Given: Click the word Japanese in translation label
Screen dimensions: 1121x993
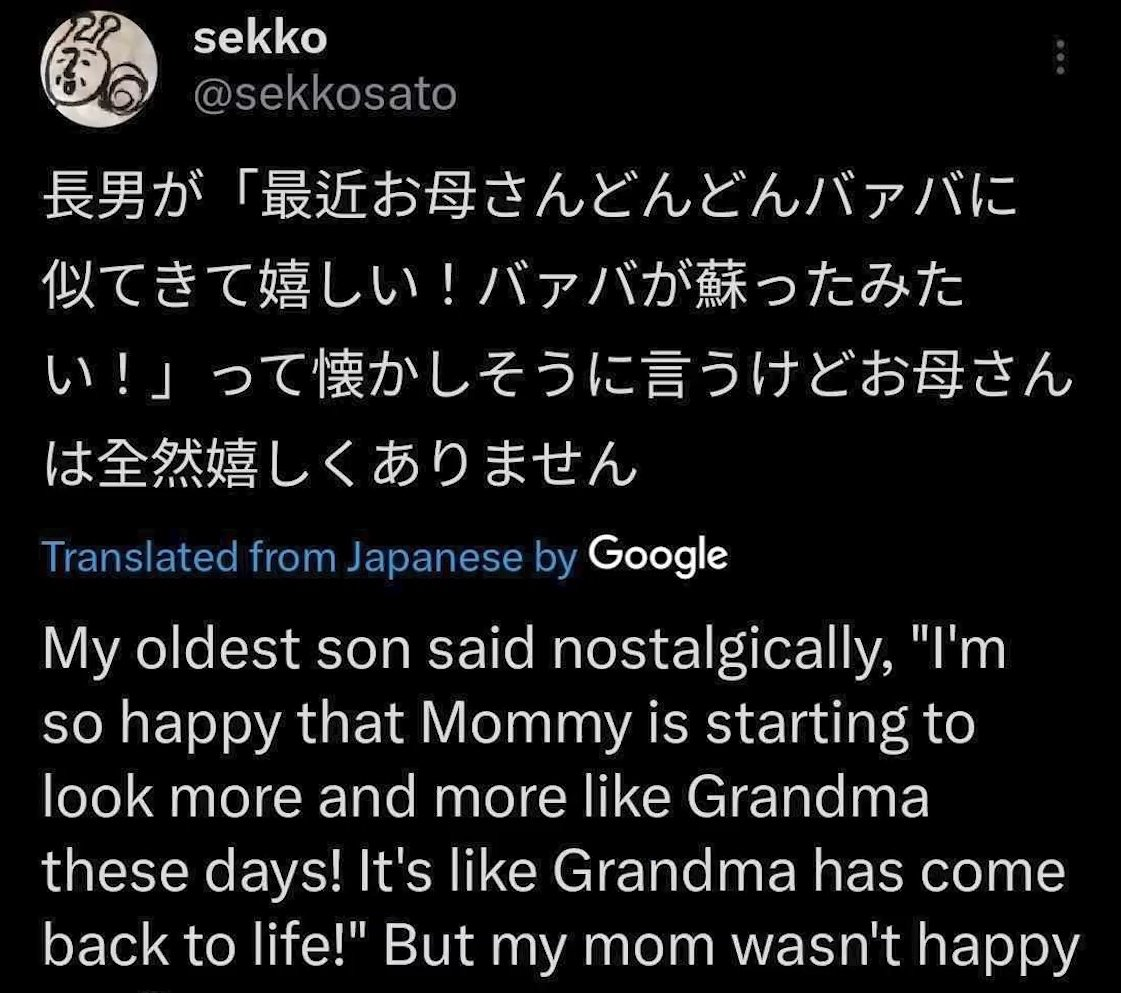Looking at the screenshot, I should [435, 558].
